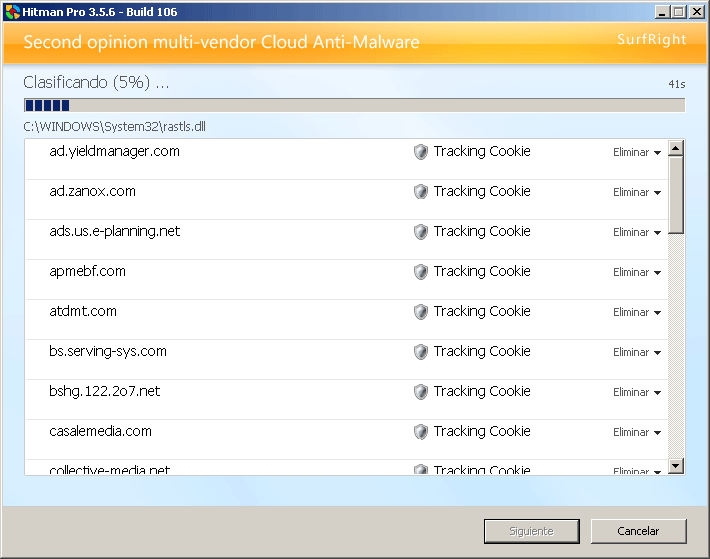Click the scan progress bar
Viewport: 710px width, 559px height.
[354, 105]
